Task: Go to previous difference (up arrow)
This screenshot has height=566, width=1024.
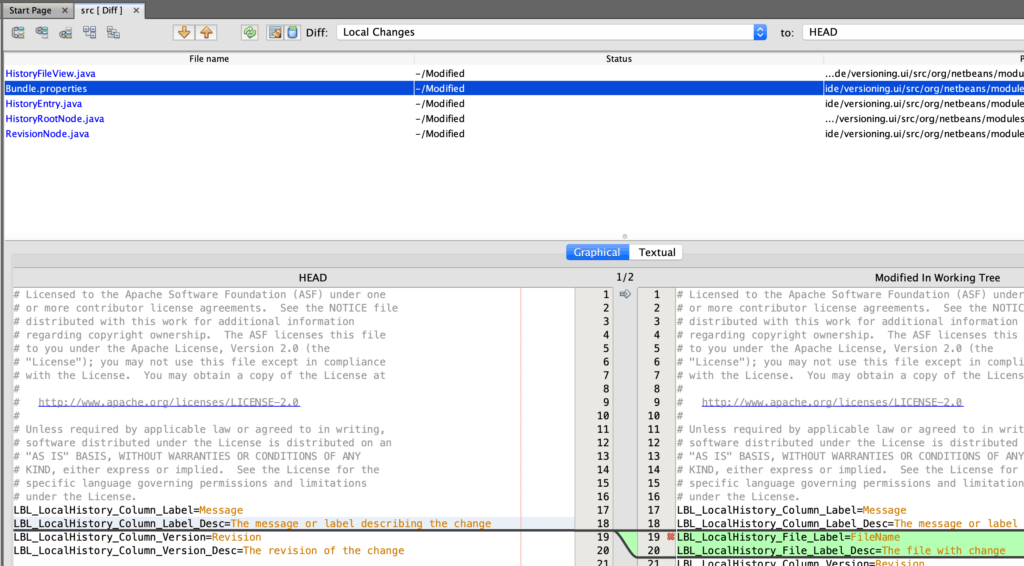Action: pos(206,32)
